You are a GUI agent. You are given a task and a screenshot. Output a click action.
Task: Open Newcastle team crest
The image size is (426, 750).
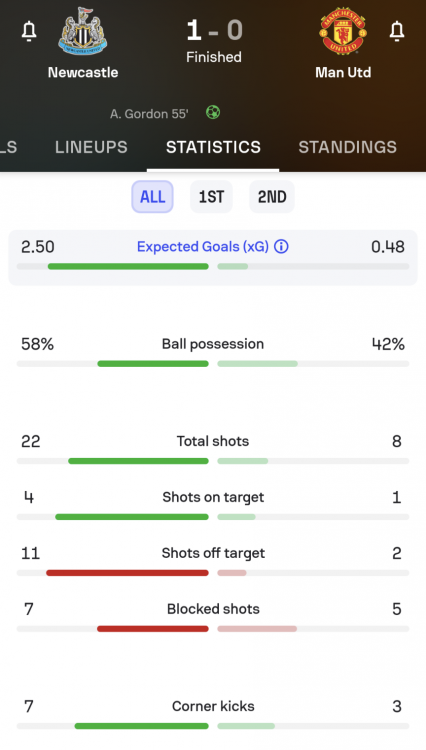click(83, 31)
